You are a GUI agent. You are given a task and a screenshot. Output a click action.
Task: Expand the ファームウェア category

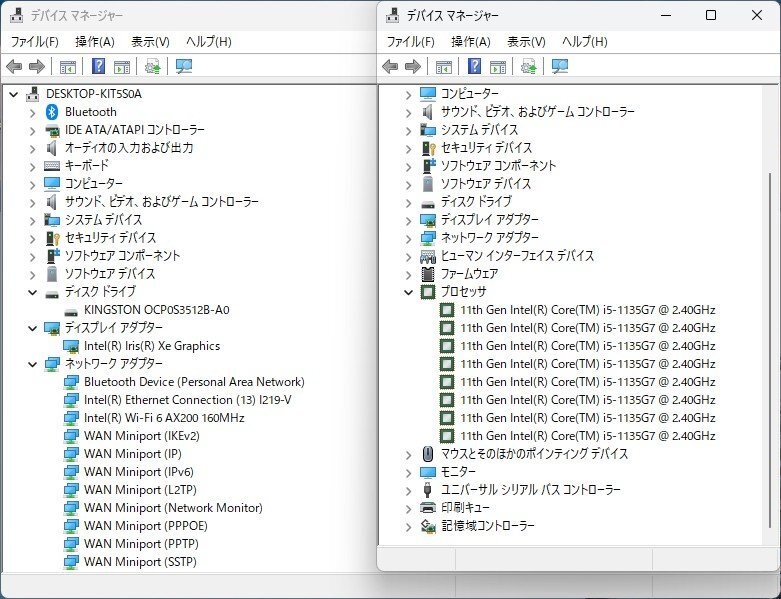point(408,274)
